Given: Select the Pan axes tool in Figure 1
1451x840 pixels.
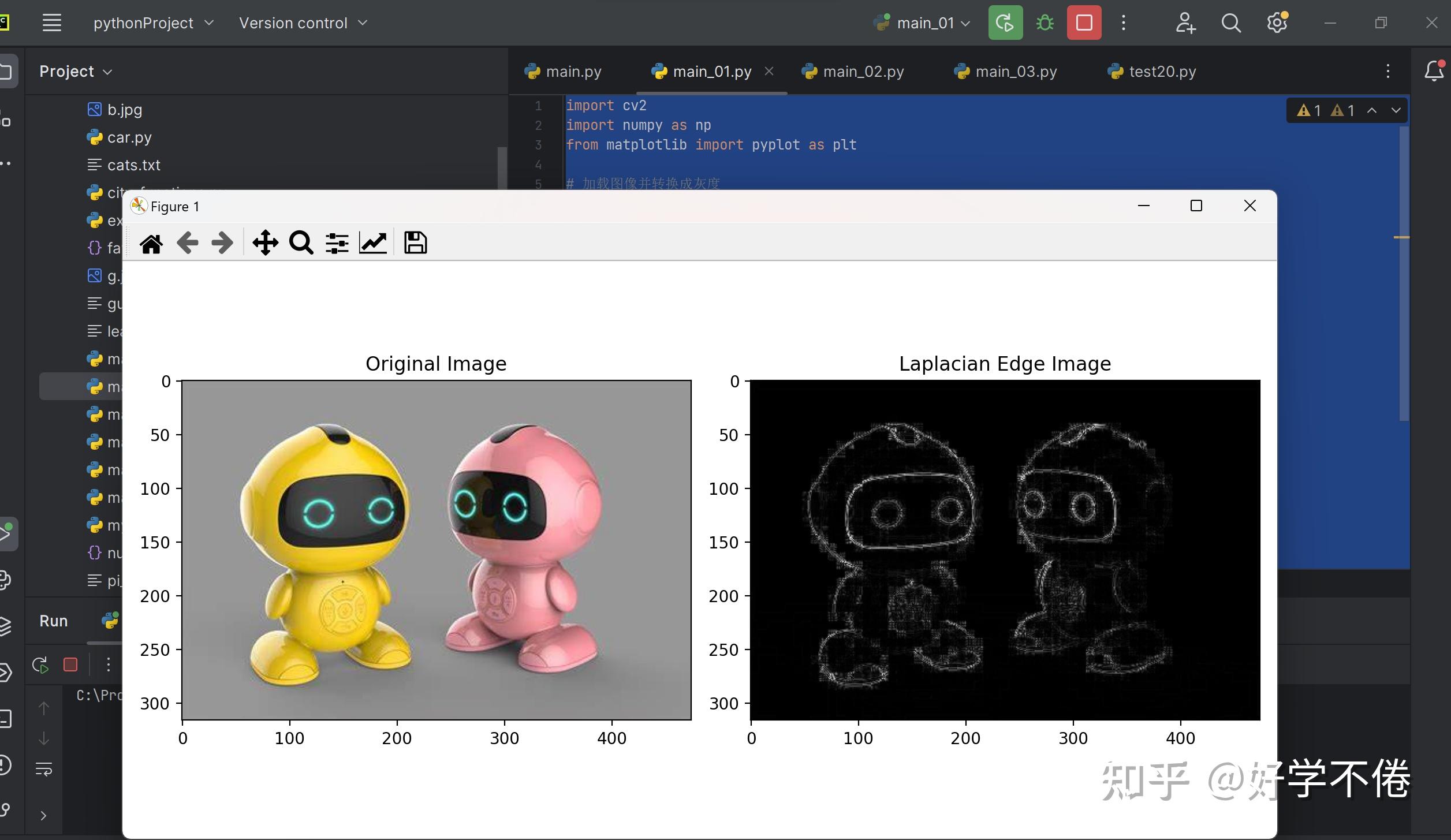Looking at the screenshot, I should tap(266, 243).
